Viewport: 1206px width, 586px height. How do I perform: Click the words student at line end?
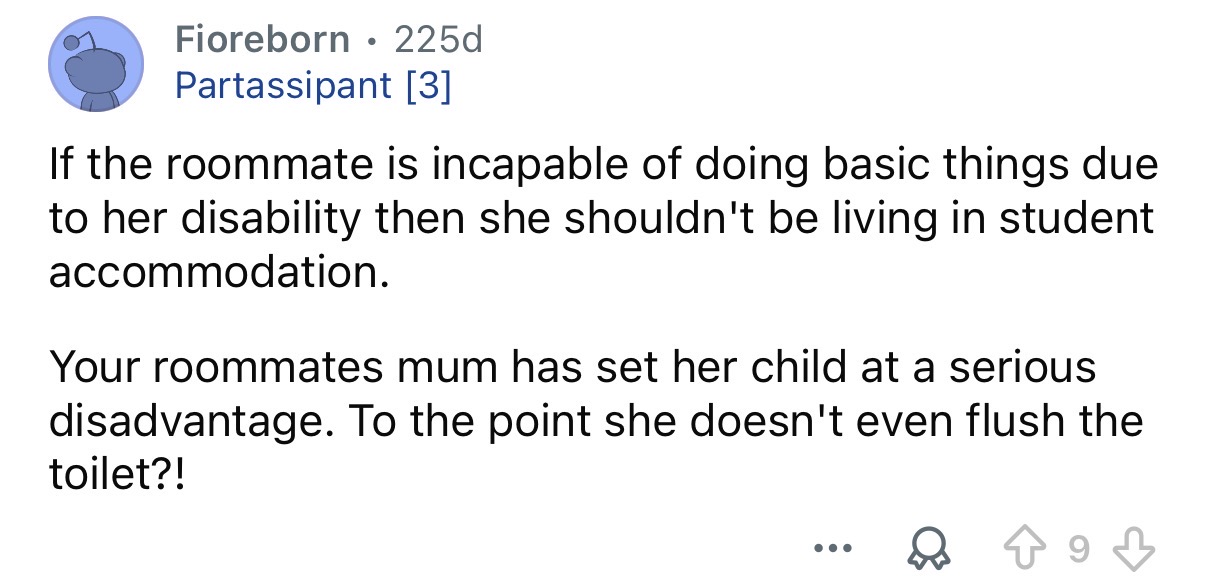pos(1076,219)
